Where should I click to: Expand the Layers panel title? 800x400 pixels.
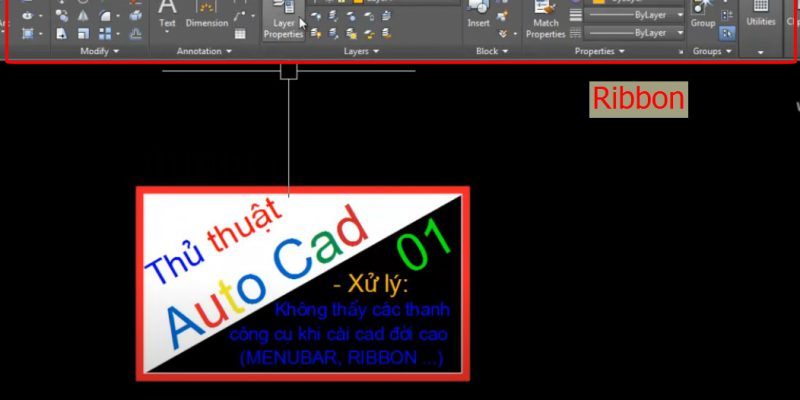(x=361, y=51)
